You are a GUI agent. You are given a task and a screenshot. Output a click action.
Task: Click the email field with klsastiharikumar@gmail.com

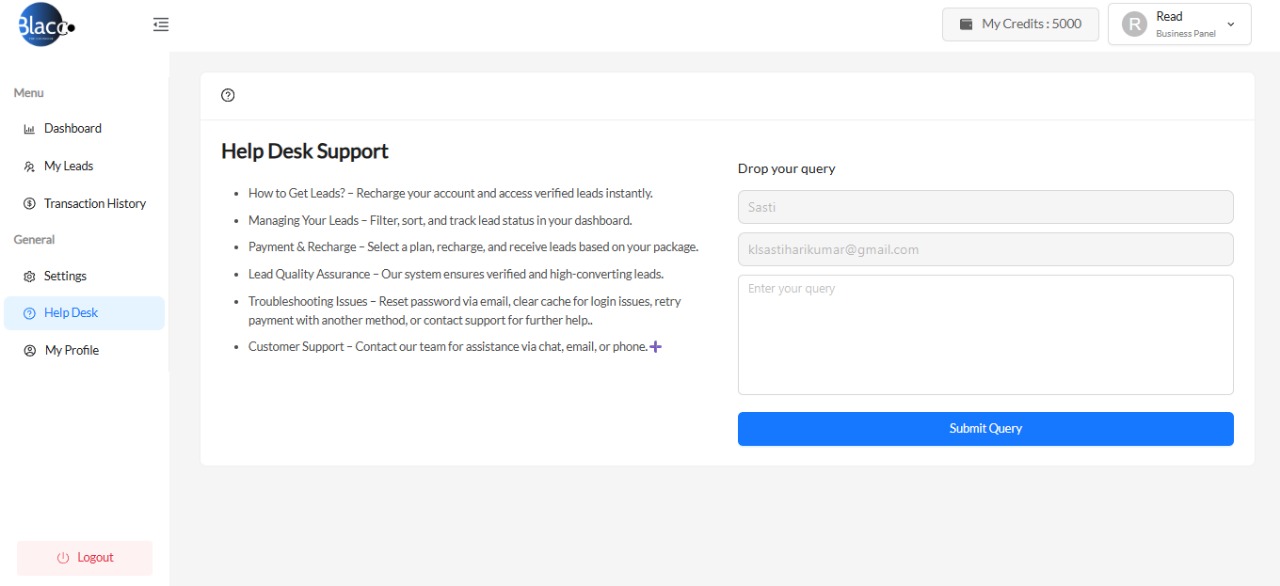pyautogui.click(x=985, y=249)
